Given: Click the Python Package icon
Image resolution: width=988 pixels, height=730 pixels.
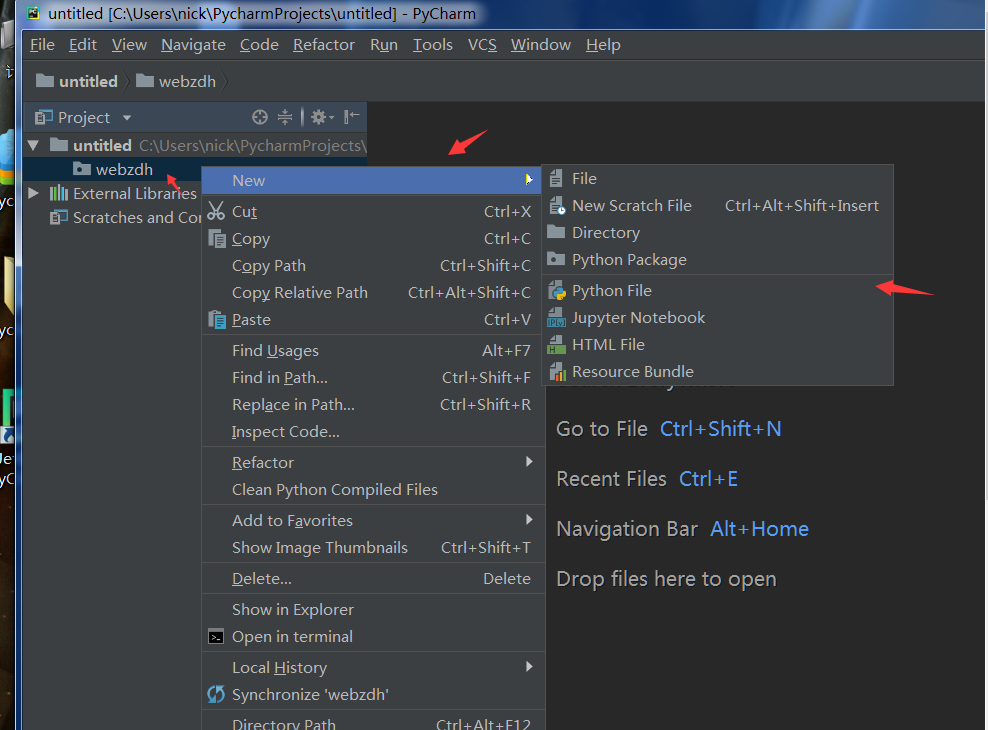Looking at the screenshot, I should (x=556, y=259).
